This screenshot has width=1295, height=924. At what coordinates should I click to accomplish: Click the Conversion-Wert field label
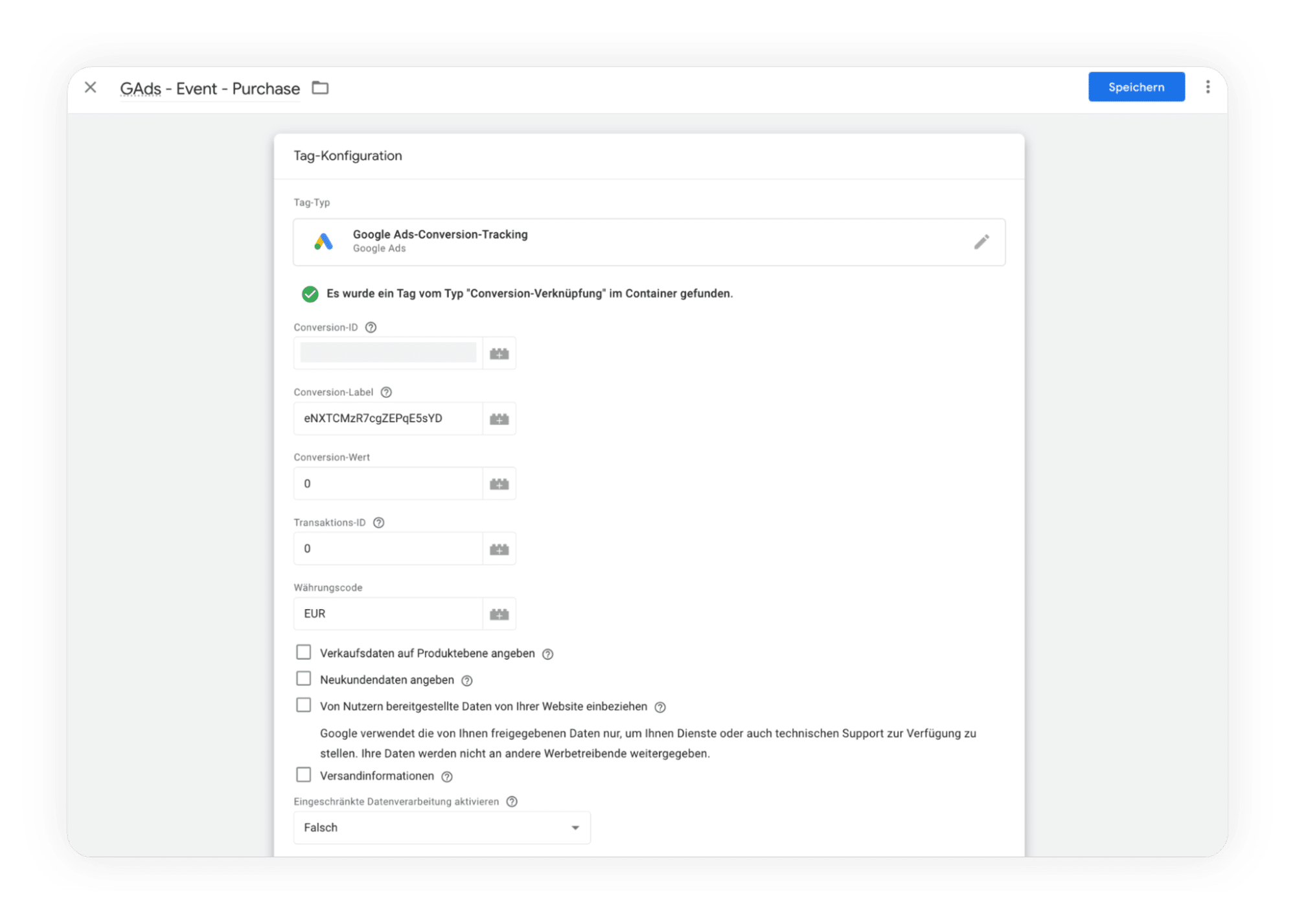pos(332,457)
